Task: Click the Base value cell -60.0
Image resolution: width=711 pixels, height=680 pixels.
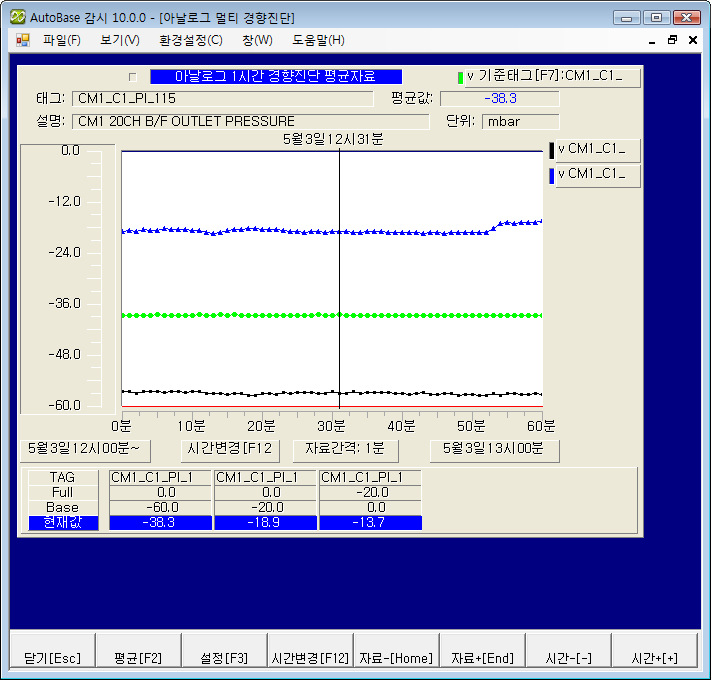Action: click(160, 507)
